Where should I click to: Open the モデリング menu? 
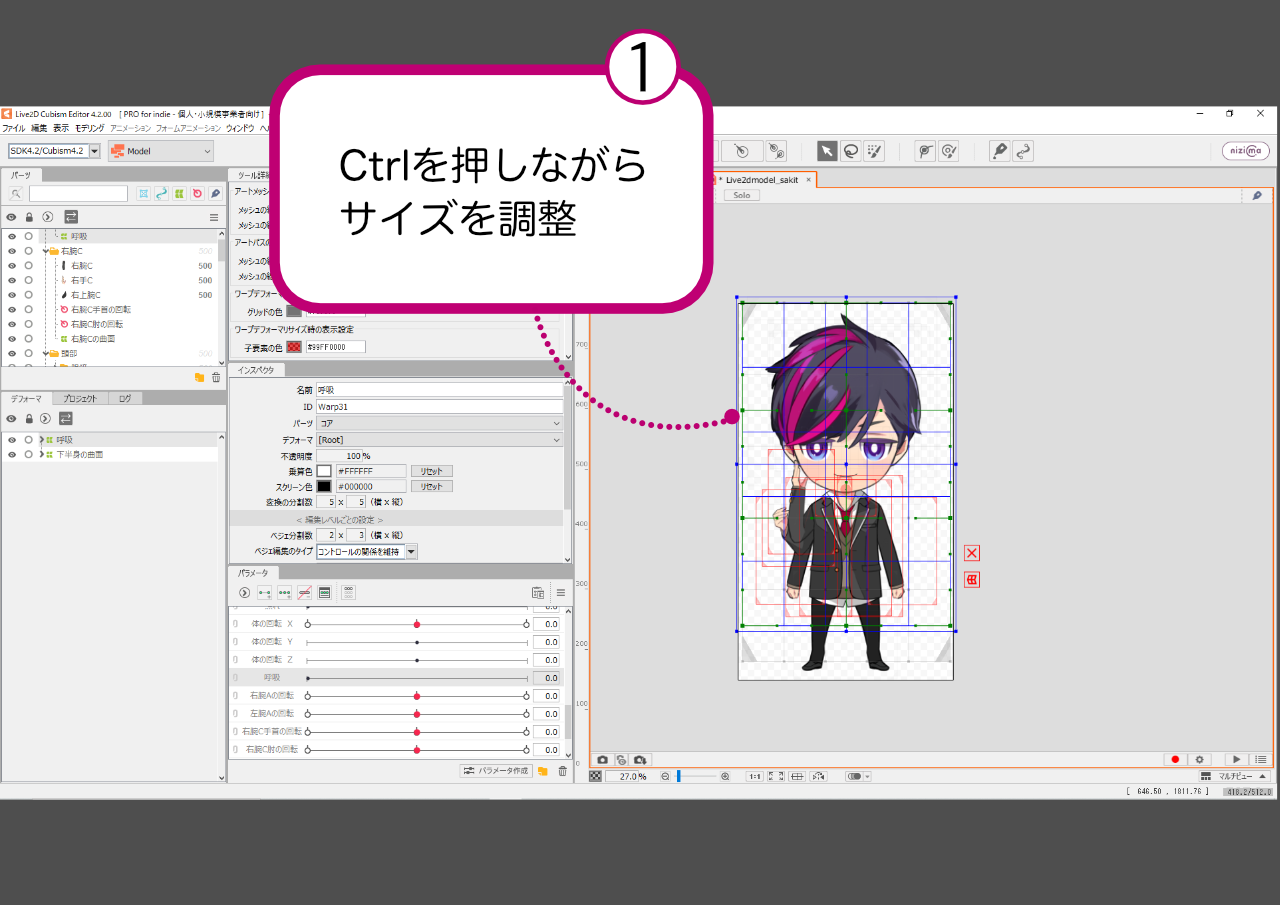coord(89,128)
